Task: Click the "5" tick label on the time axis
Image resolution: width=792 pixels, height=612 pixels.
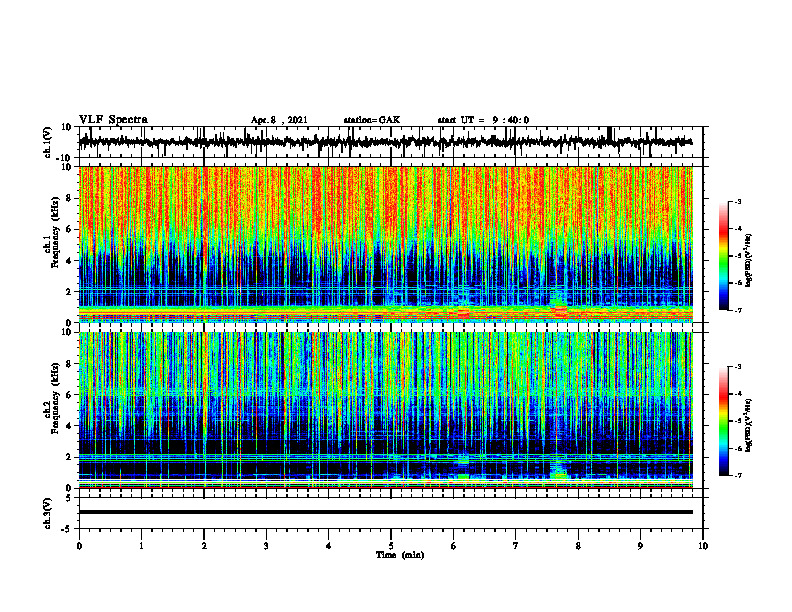Action: 391,546
